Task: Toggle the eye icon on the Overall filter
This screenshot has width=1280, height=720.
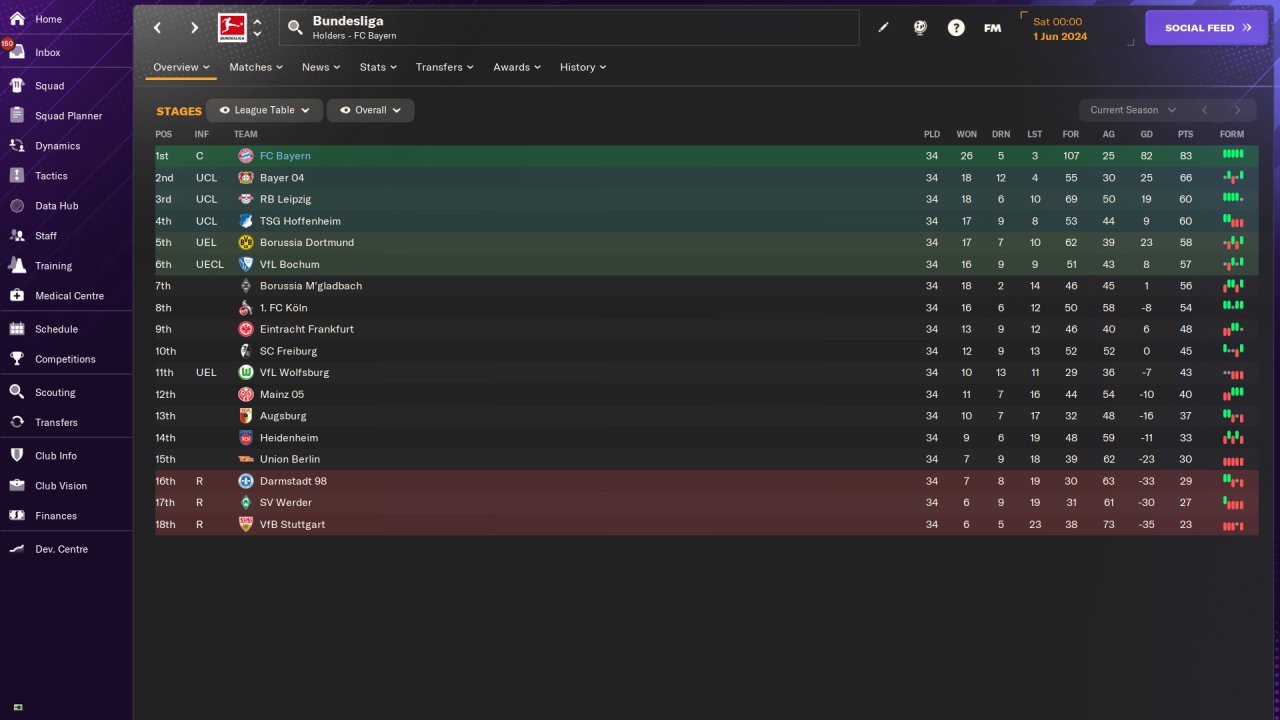Action: [345, 110]
